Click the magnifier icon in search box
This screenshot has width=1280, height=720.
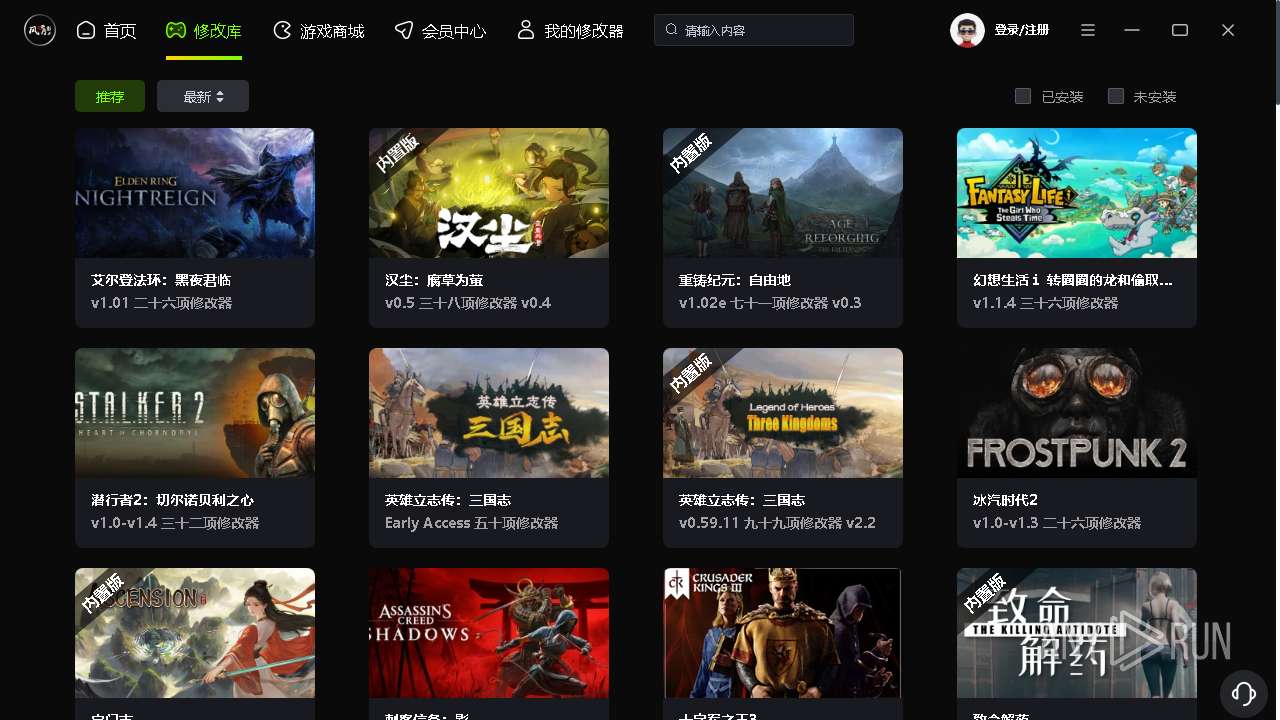pos(673,30)
